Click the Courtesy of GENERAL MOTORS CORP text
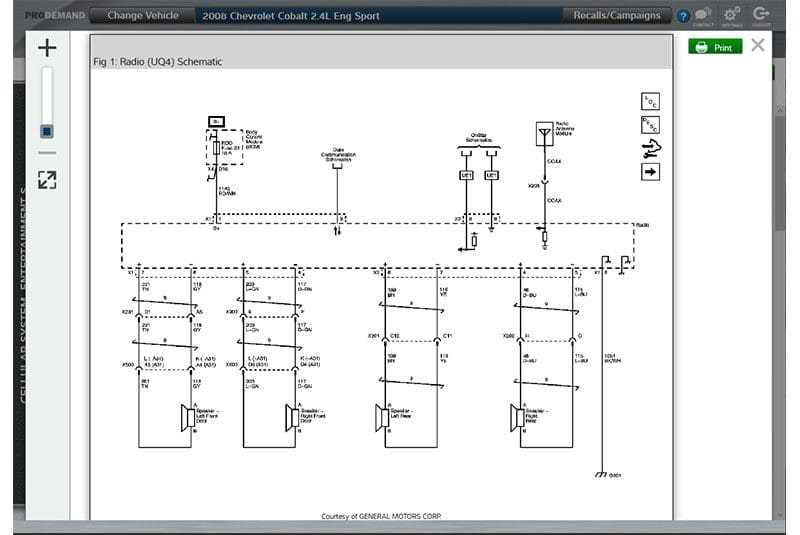 pos(381,516)
